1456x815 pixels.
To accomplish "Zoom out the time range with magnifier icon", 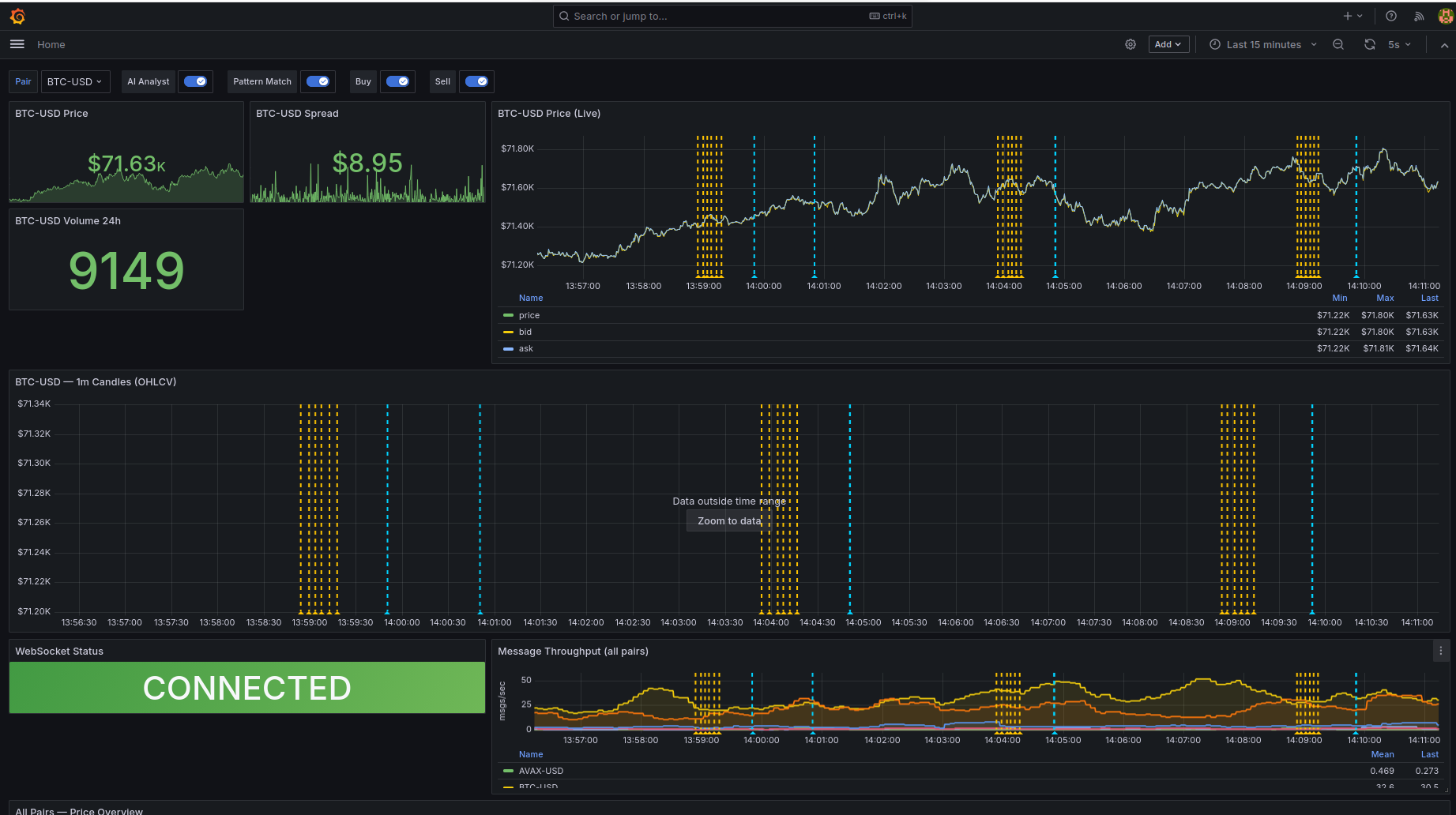I will [x=1338, y=44].
